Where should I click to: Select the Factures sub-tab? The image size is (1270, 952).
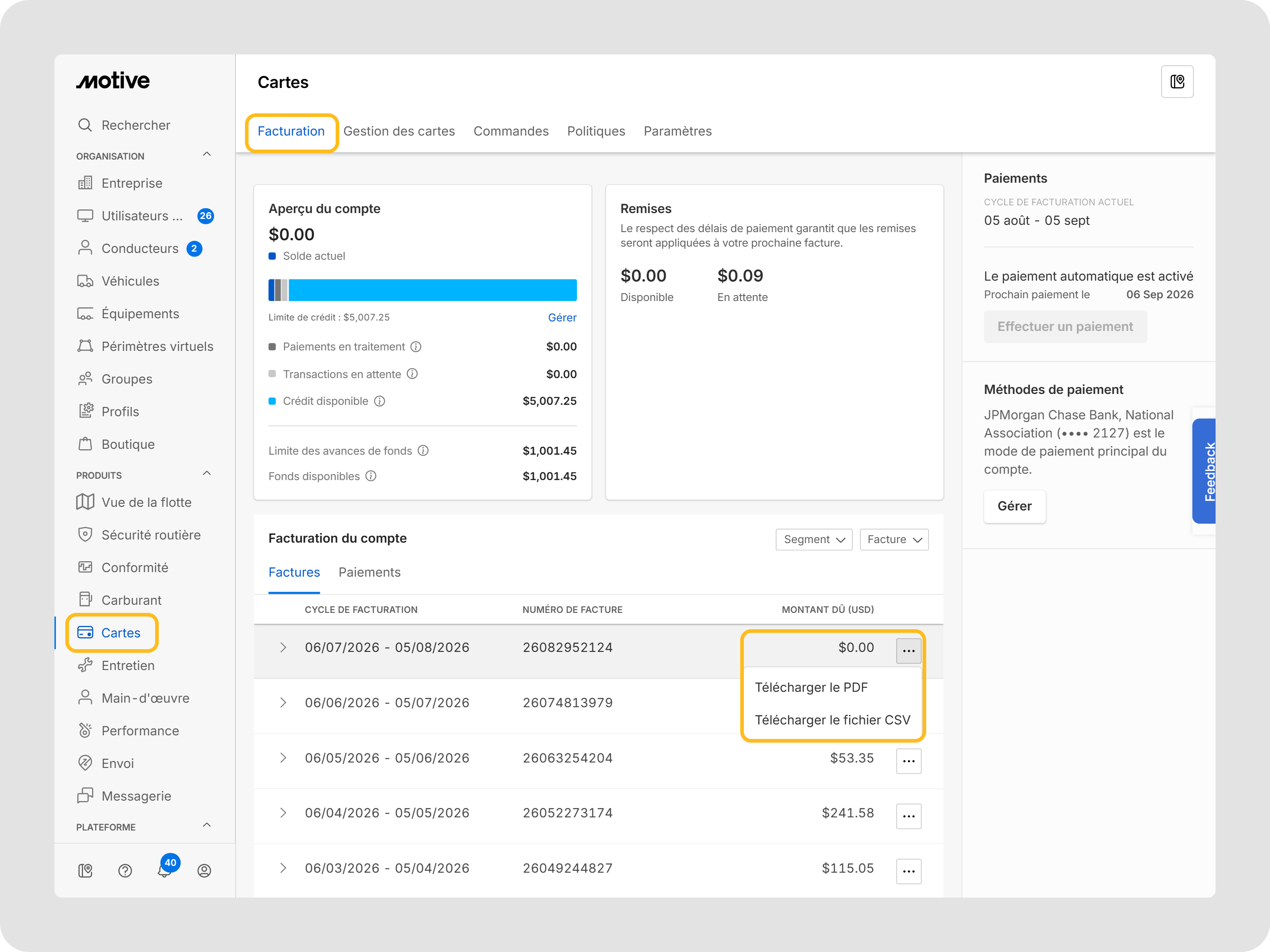click(x=294, y=573)
